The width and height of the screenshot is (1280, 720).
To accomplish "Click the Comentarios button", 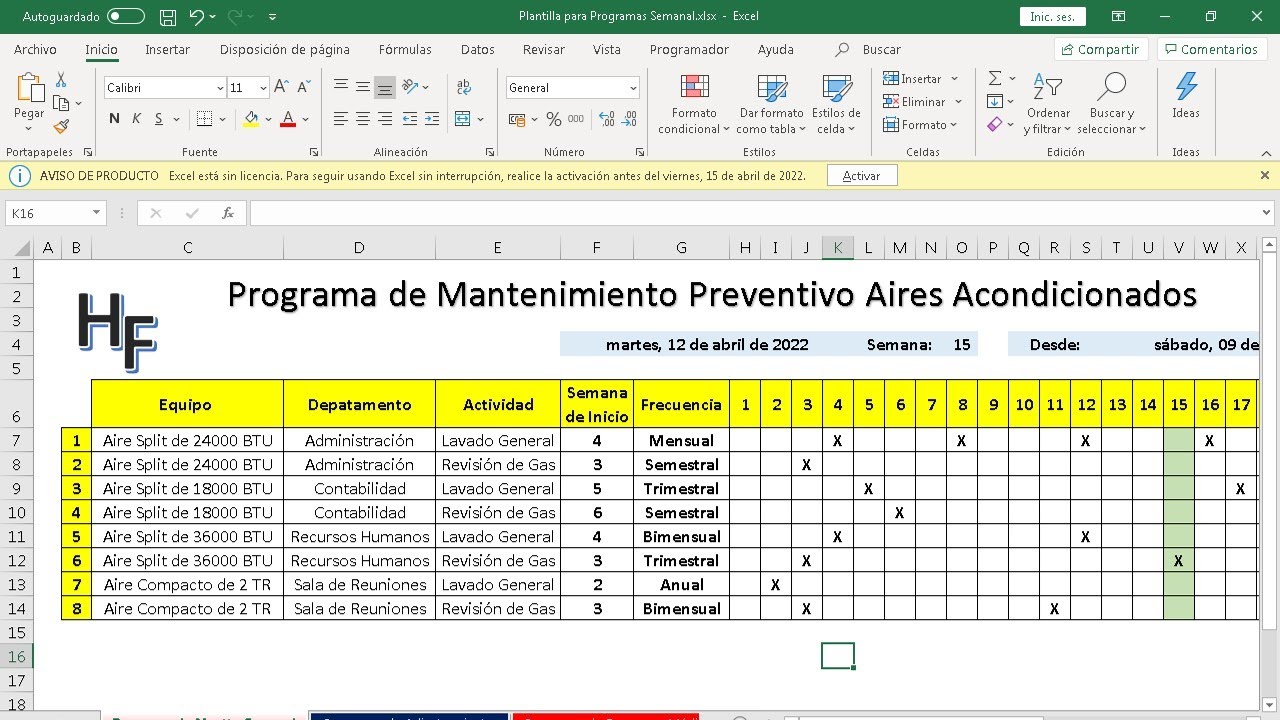I will (x=1211, y=49).
